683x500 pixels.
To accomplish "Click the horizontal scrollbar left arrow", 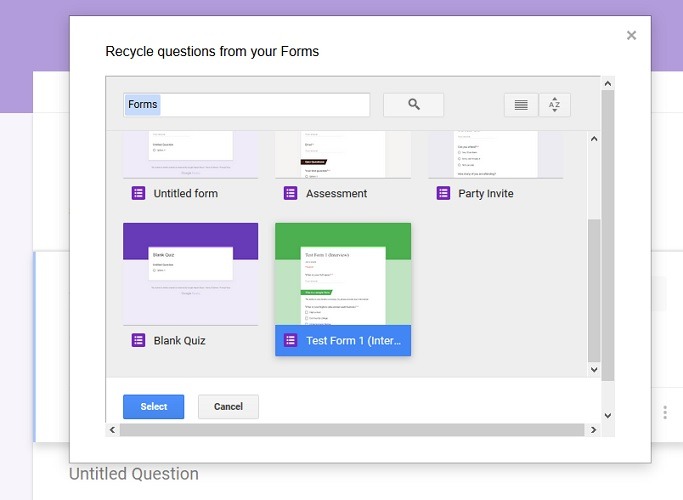I will 112,430.
